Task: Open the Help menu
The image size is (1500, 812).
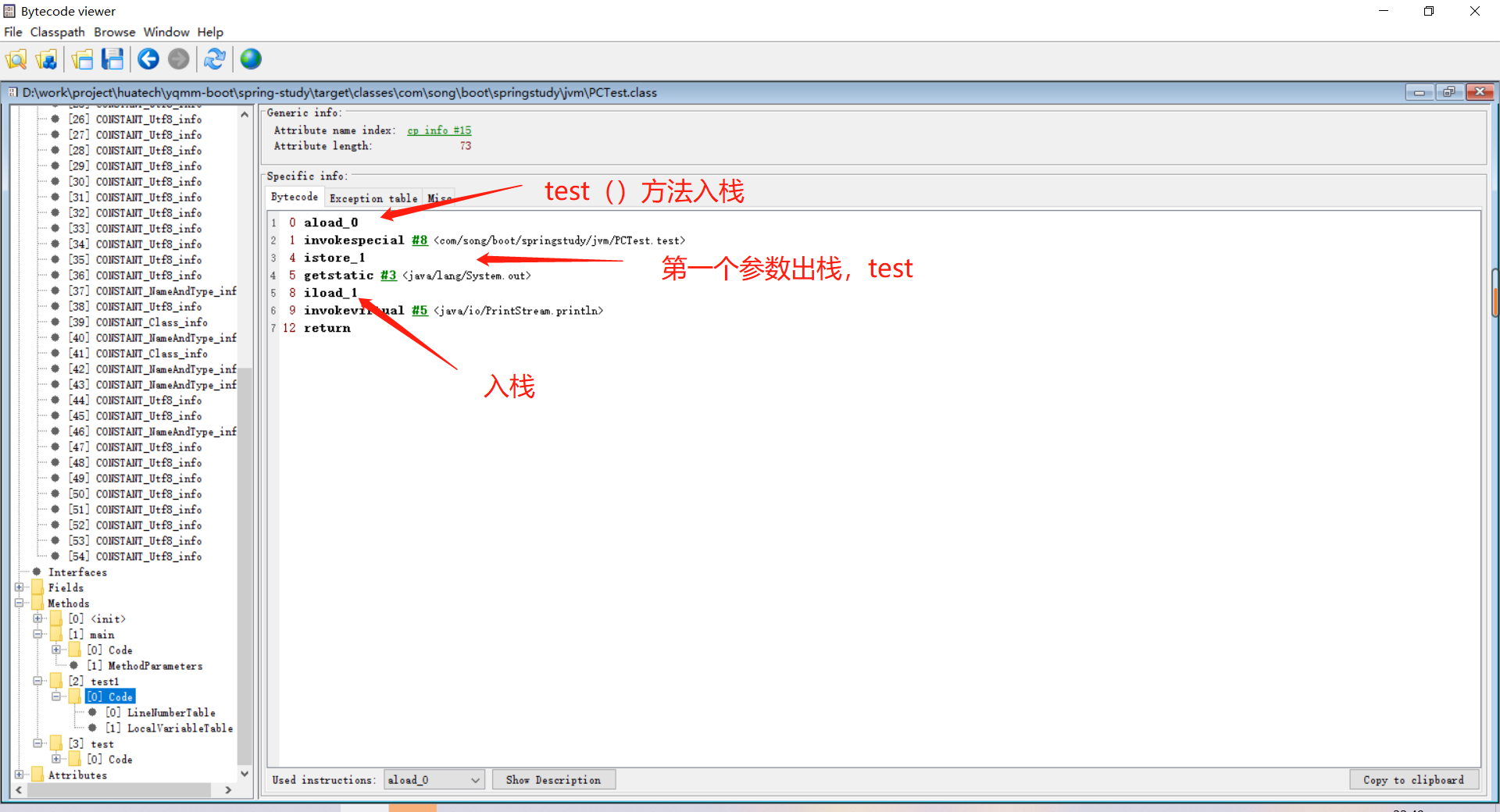Action: 210,32
